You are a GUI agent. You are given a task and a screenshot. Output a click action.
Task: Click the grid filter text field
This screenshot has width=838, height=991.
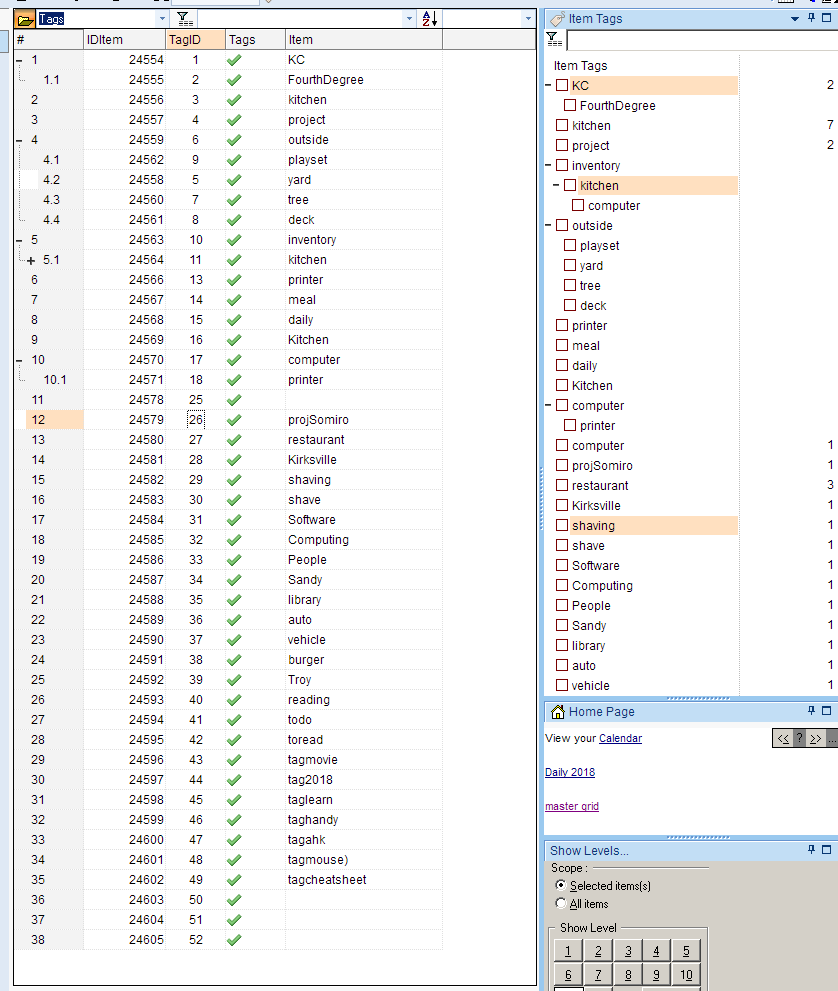coord(300,19)
